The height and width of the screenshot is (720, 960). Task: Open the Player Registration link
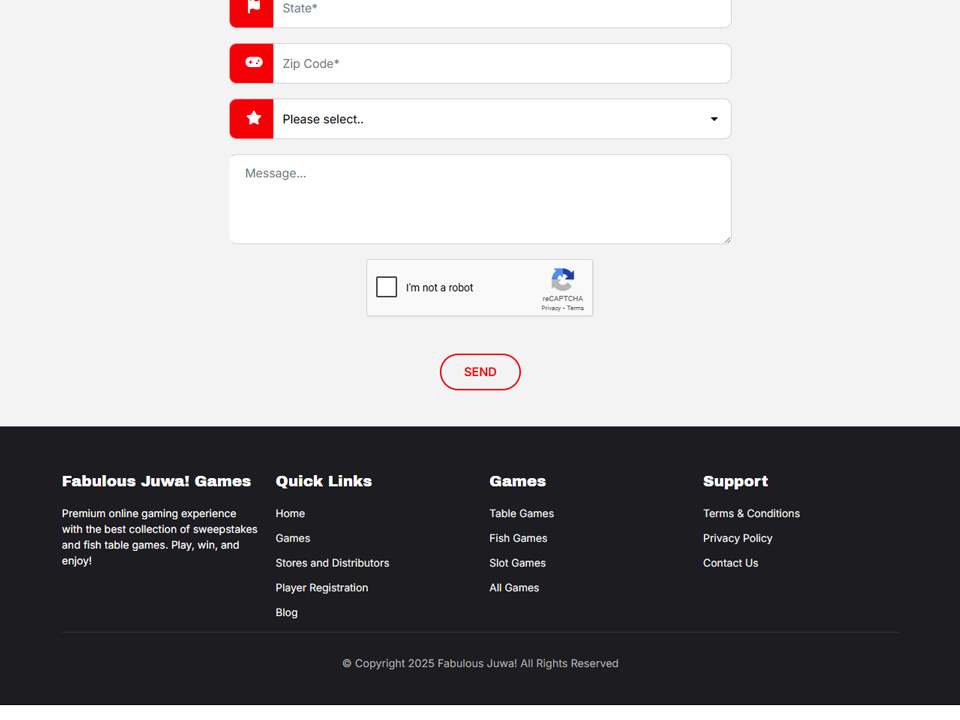[x=322, y=588]
